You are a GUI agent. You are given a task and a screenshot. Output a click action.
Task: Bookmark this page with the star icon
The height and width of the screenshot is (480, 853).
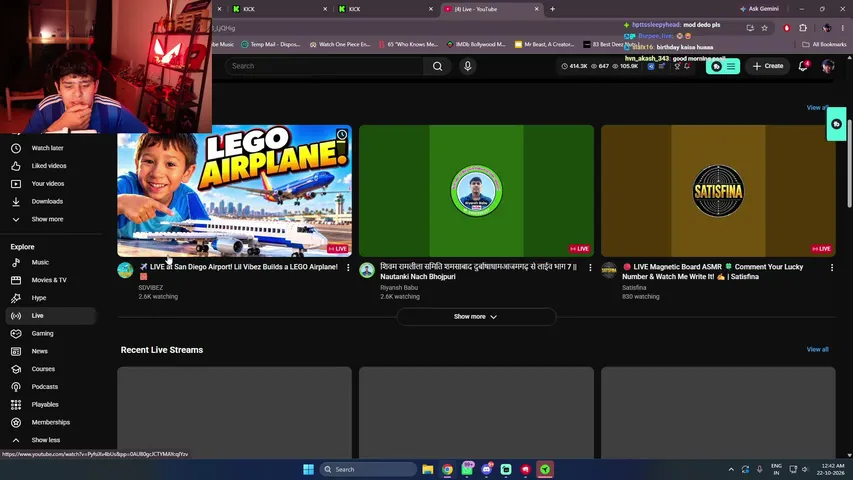point(764,28)
